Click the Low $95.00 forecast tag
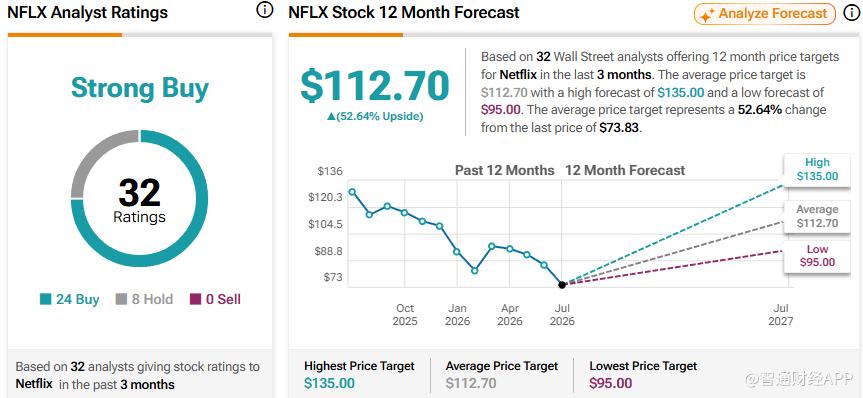 tap(817, 255)
